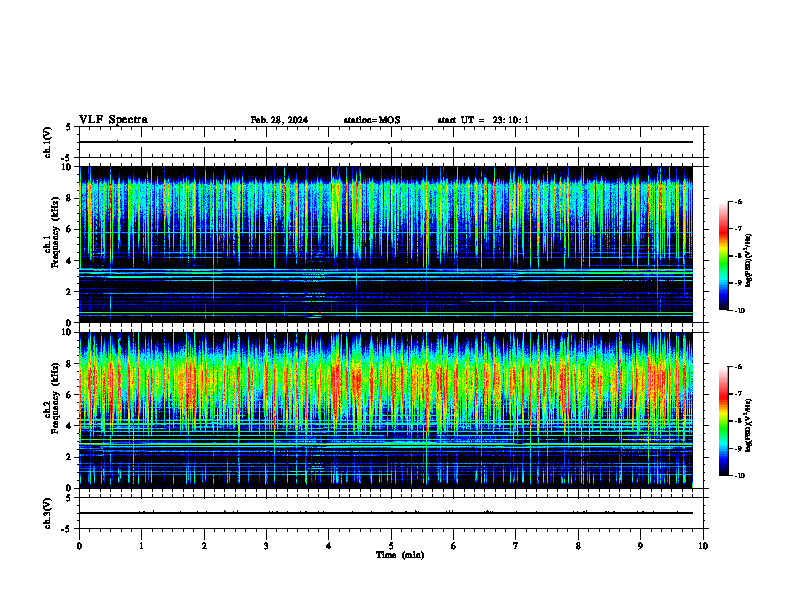The width and height of the screenshot is (792, 612).
Task: Click the "2" kHz tick on ch.1 frequency axis
Action: pyautogui.click(x=70, y=291)
